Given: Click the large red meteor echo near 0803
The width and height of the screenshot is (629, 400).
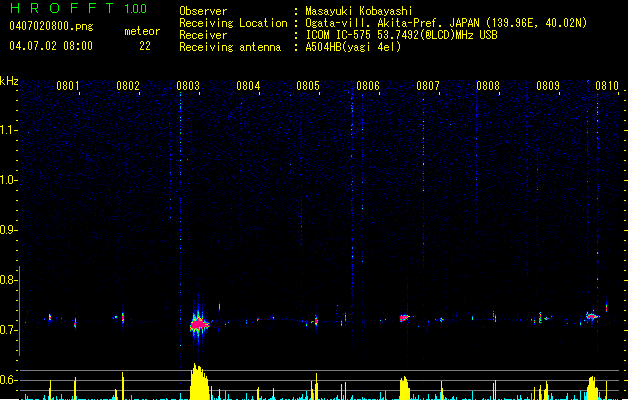Looking at the screenshot, I should tap(199, 324).
